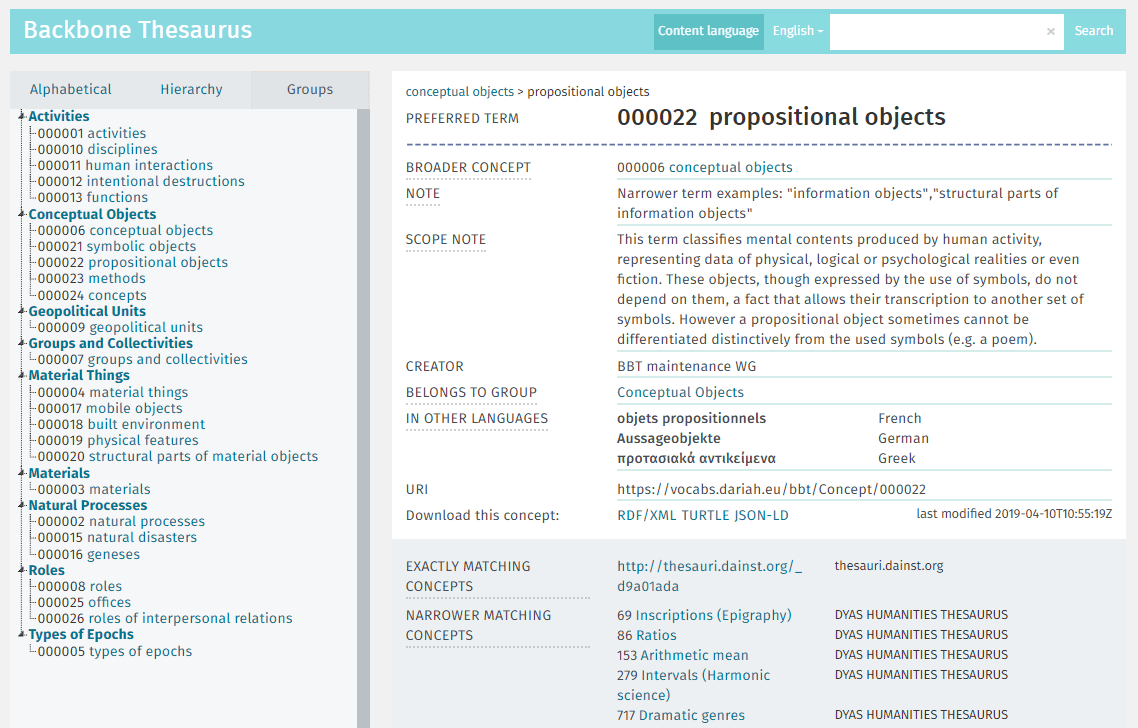The image size is (1138, 728).
Task: Click the Content language button
Action: pyautogui.click(x=708, y=31)
